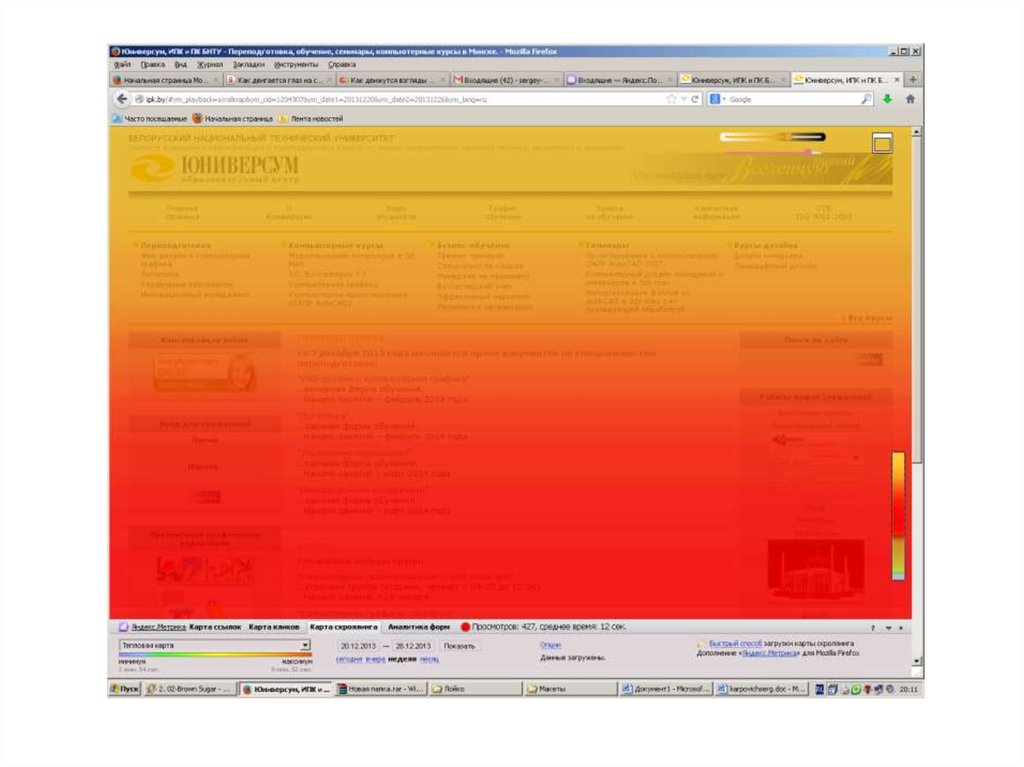Click the red views indicator dot

coord(465,627)
